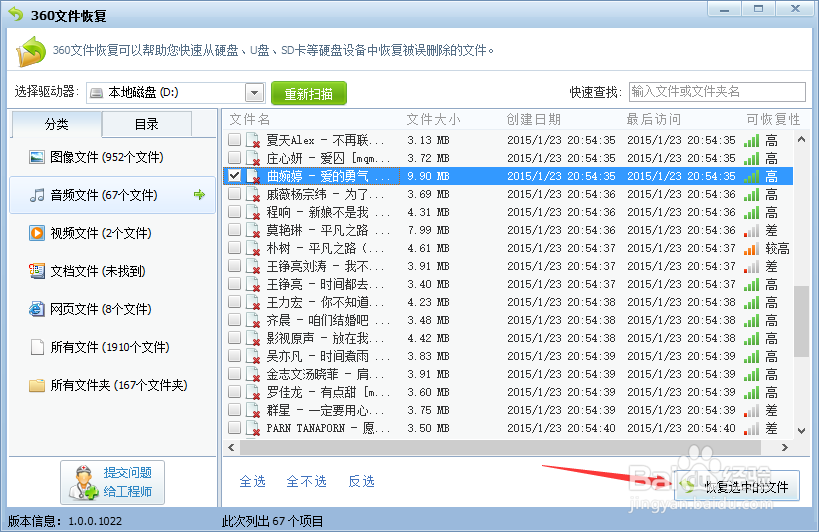Select 视频文件 (2个文件) category
Image resolution: width=819 pixels, height=532 pixels.
[112, 233]
